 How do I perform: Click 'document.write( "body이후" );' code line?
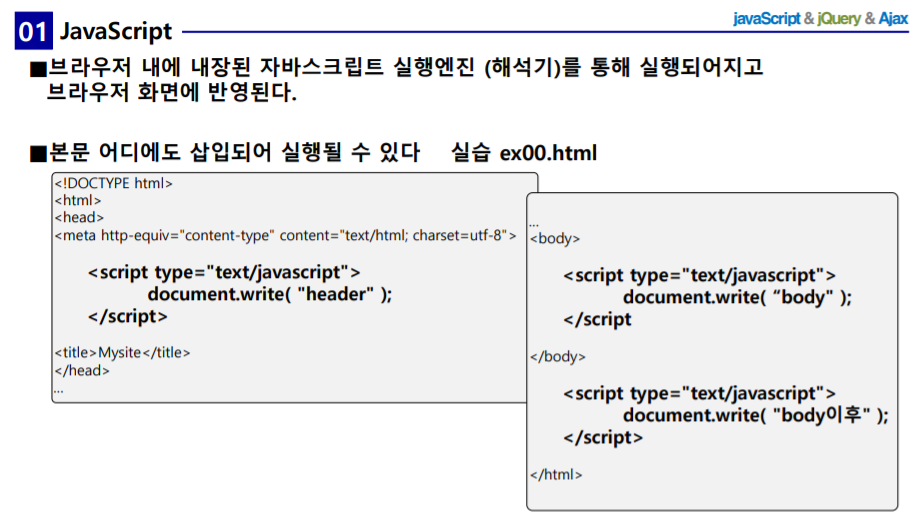(x=755, y=415)
